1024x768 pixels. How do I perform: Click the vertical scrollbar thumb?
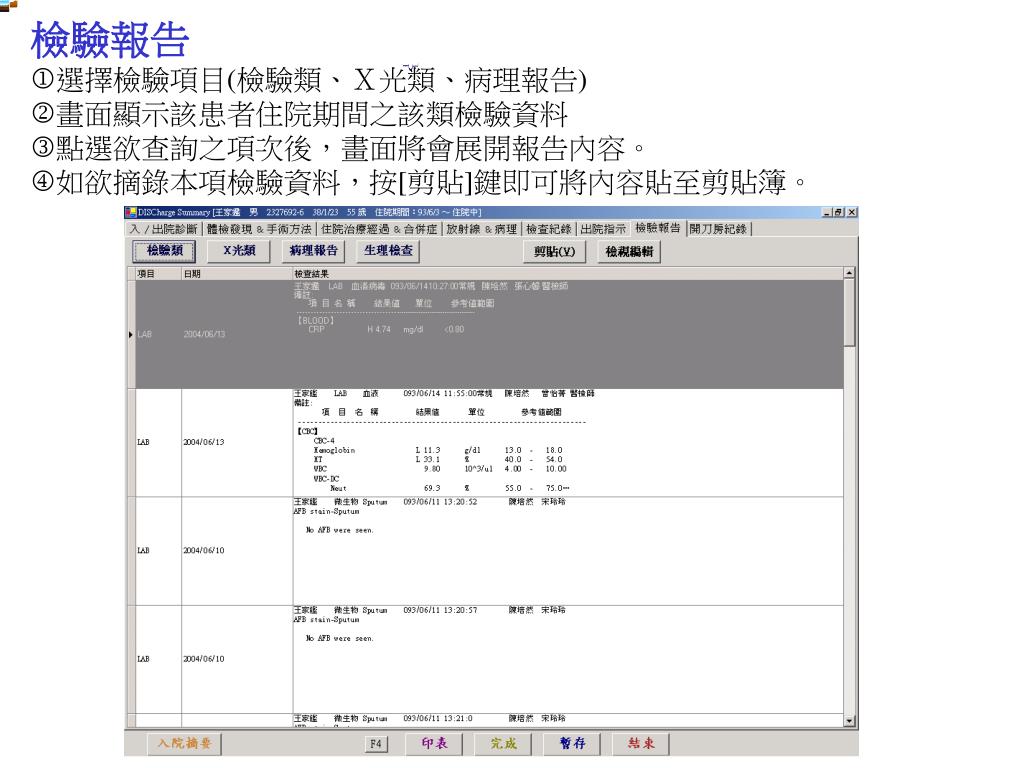[849, 312]
